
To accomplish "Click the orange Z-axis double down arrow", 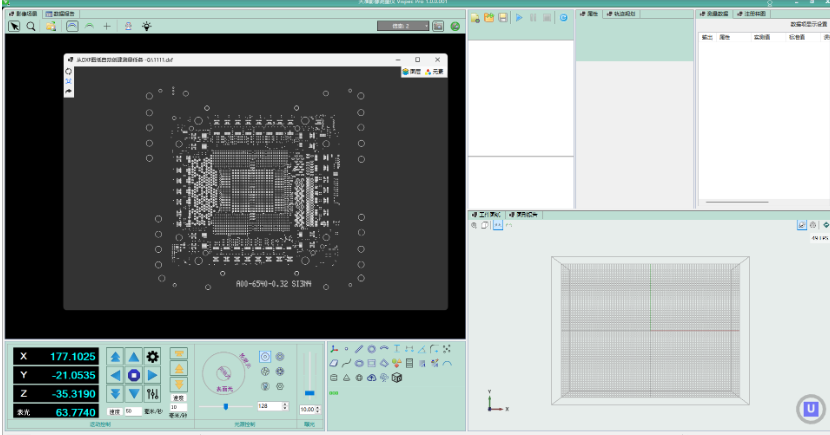I will tap(179, 385).
